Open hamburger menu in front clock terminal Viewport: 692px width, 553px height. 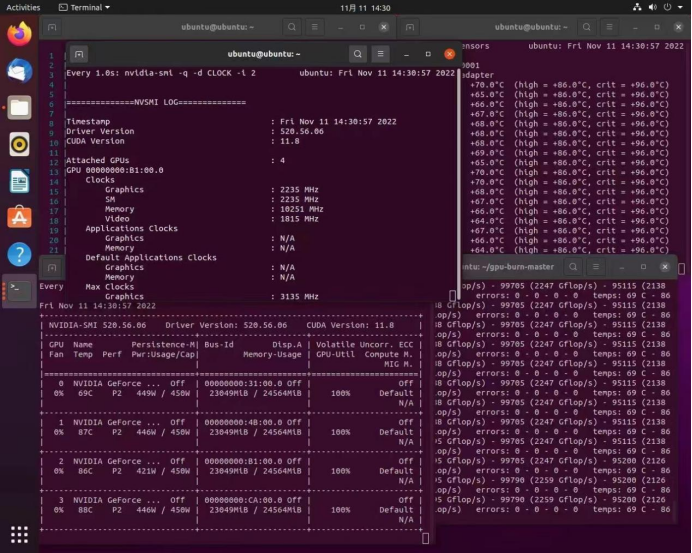click(x=380, y=54)
